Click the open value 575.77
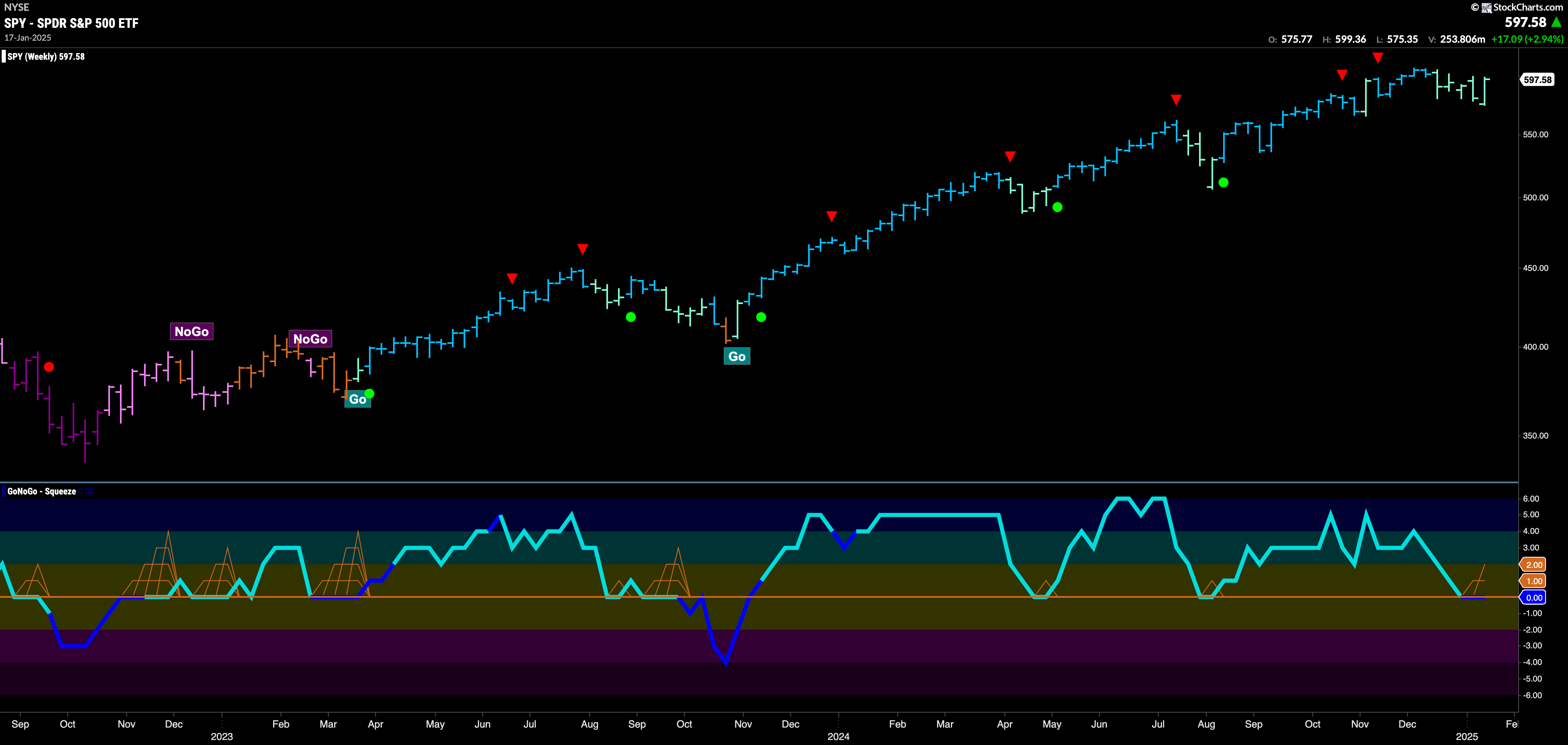The height and width of the screenshot is (745, 1568). 1297,39
